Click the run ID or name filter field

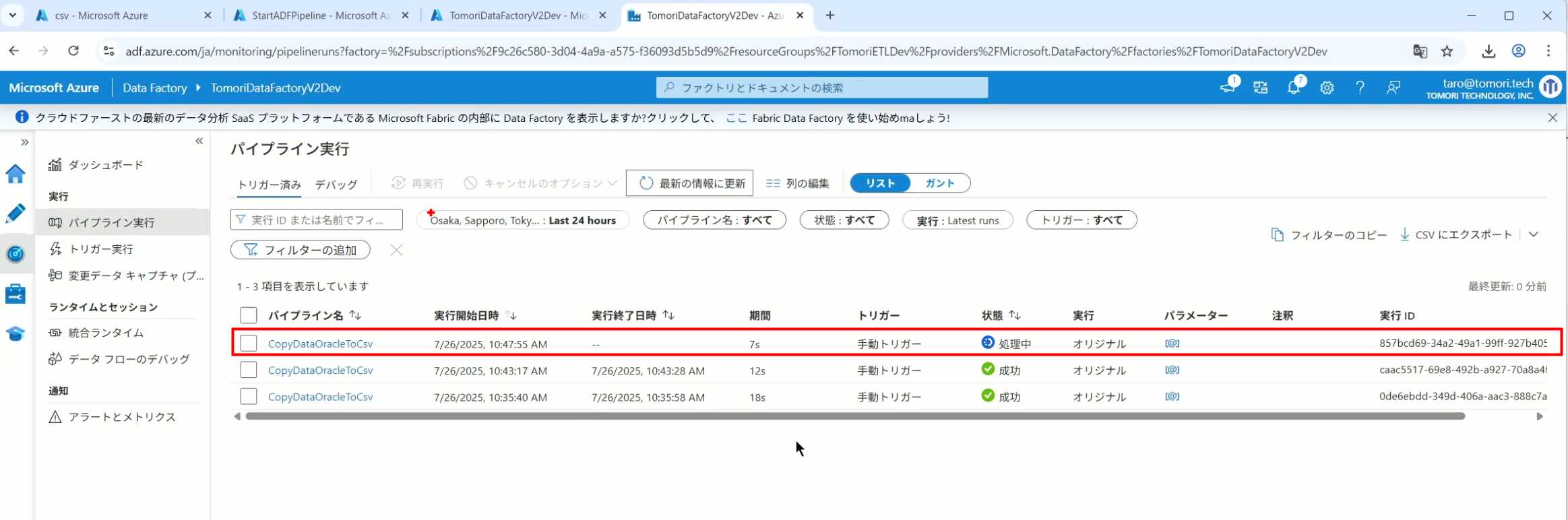(317, 220)
